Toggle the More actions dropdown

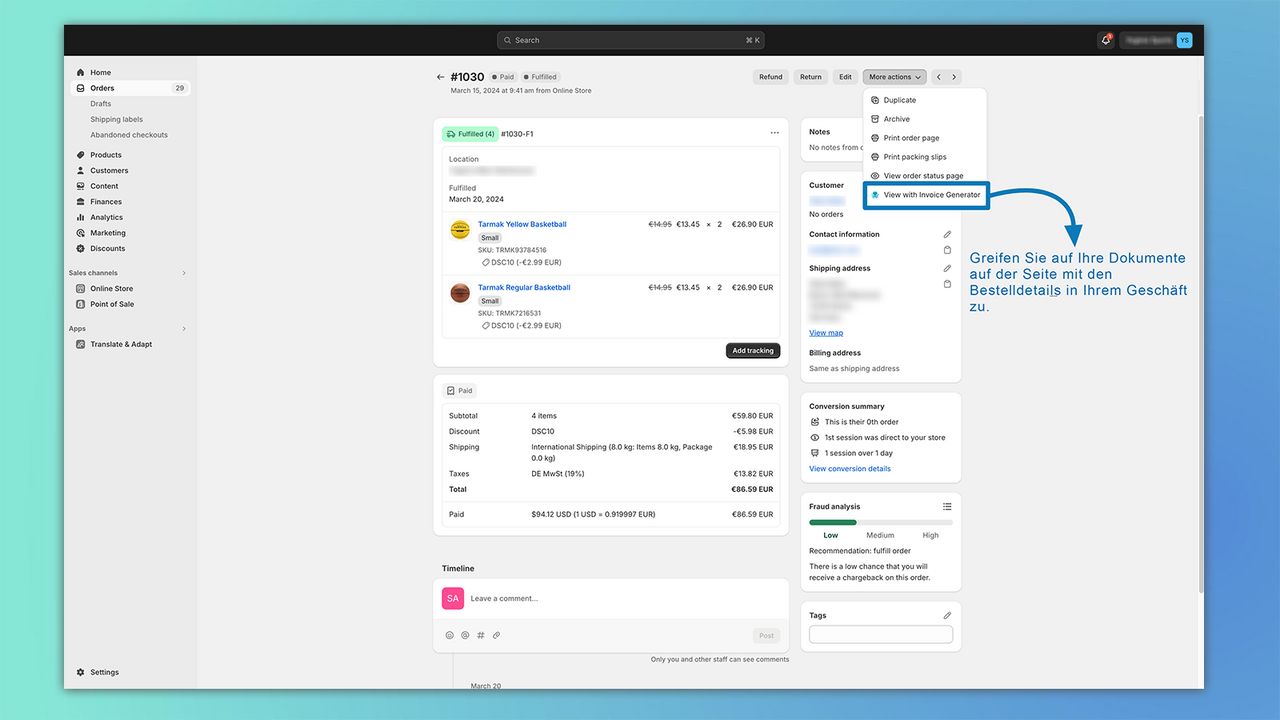click(x=895, y=77)
